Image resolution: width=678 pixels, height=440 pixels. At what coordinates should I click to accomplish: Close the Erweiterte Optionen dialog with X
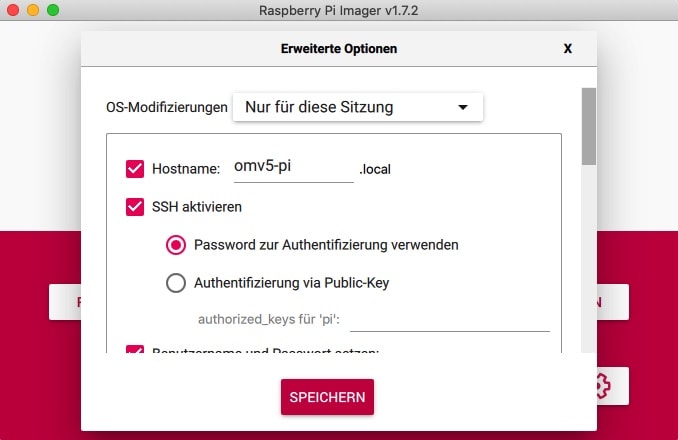[x=568, y=48]
